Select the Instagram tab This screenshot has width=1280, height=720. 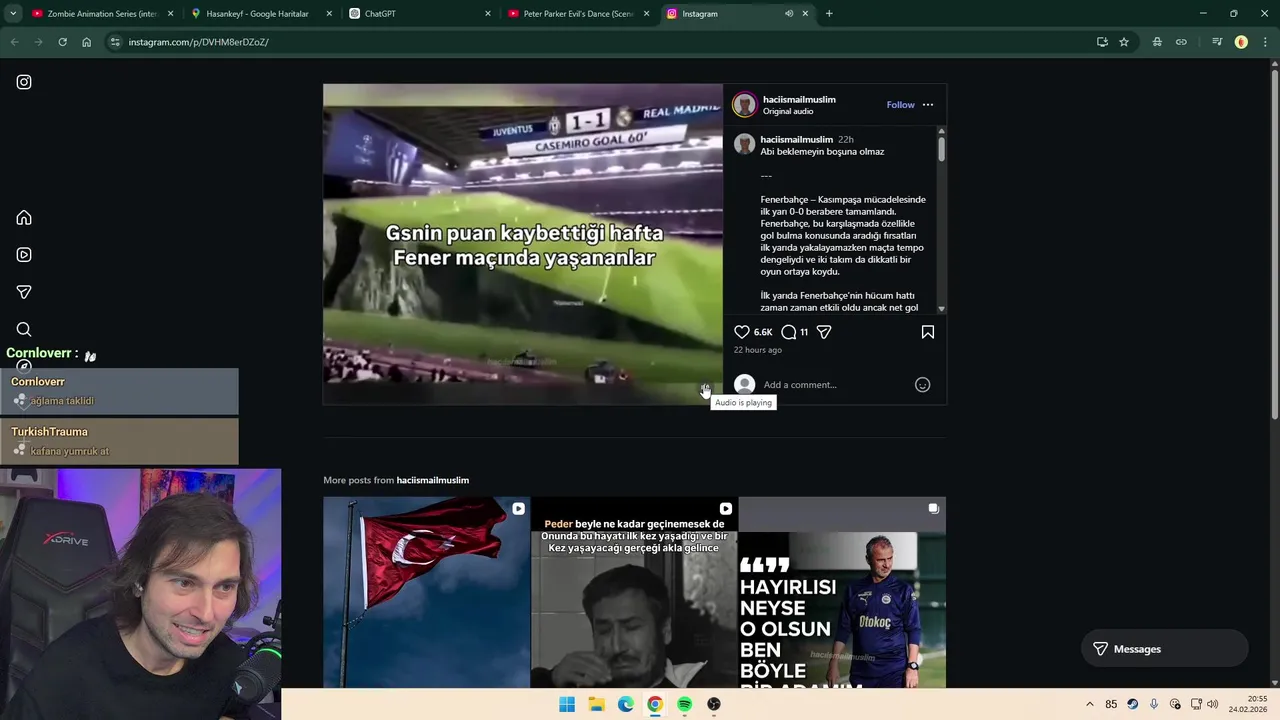tap(738, 14)
